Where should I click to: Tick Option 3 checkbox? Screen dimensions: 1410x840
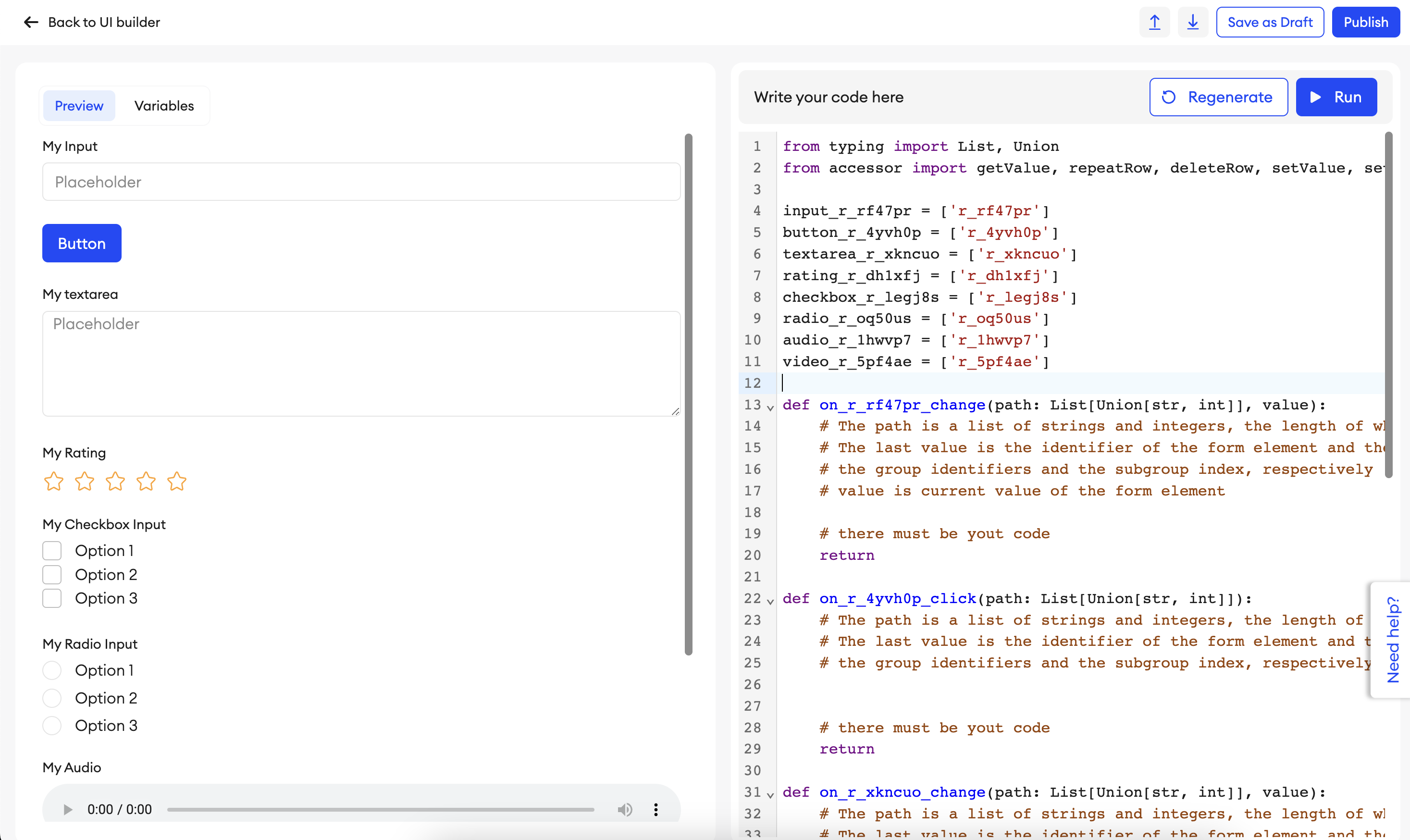[x=52, y=598]
